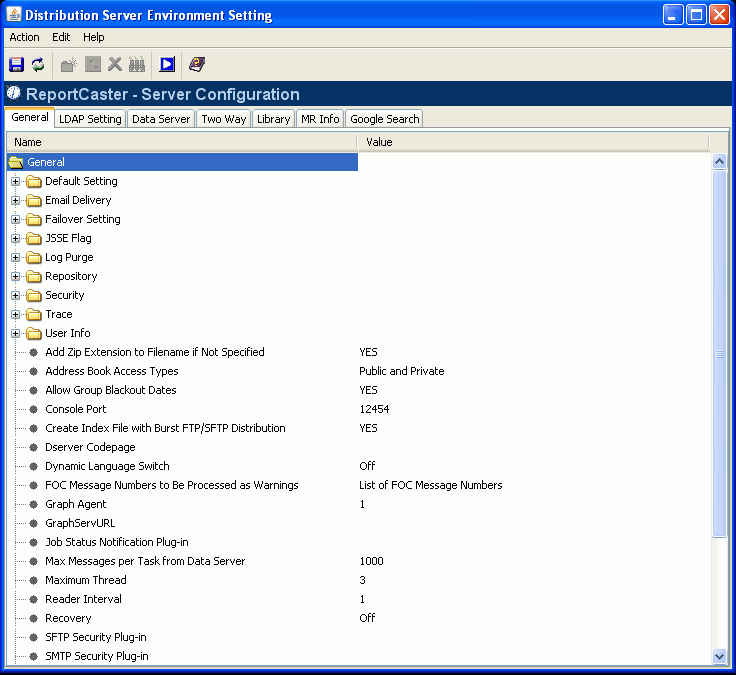Image resolution: width=736 pixels, height=675 pixels.
Task: Click value 12454 for Console Port
Action: click(374, 409)
